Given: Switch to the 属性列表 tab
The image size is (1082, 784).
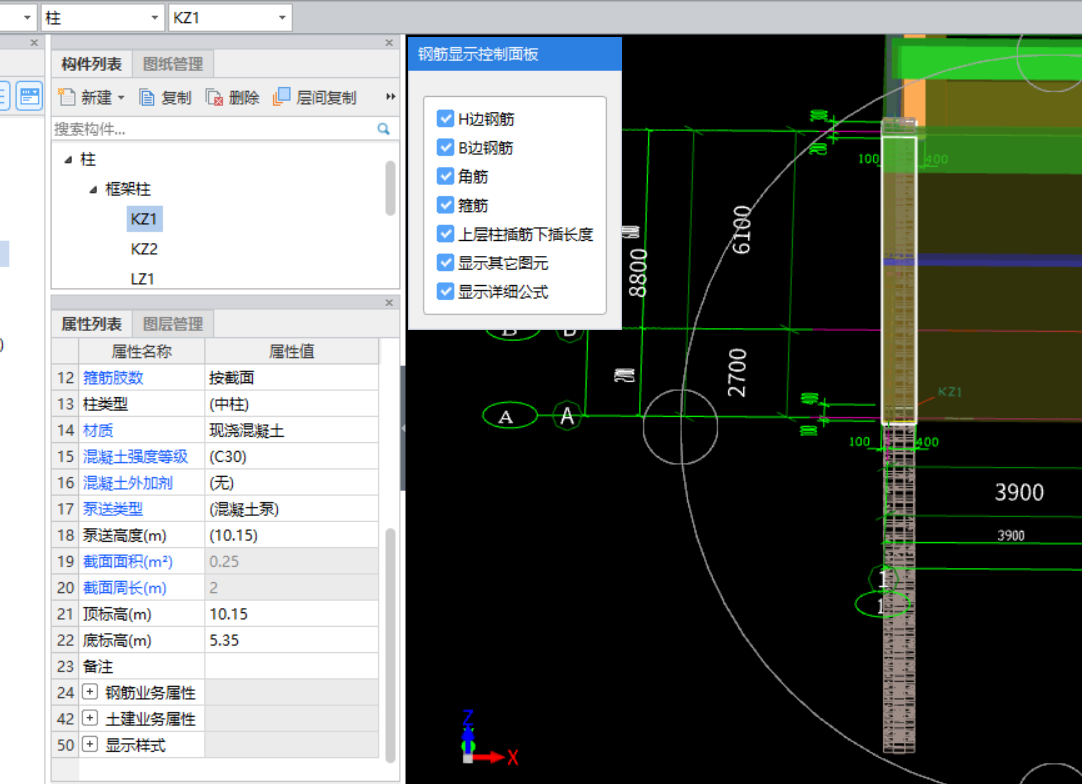Looking at the screenshot, I should pyautogui.click(x=92, y=324).
